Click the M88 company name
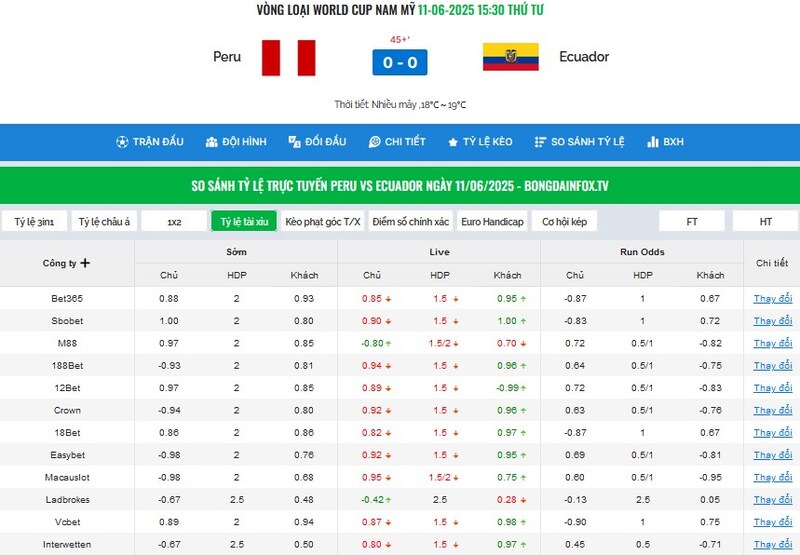 pos(67,343)
